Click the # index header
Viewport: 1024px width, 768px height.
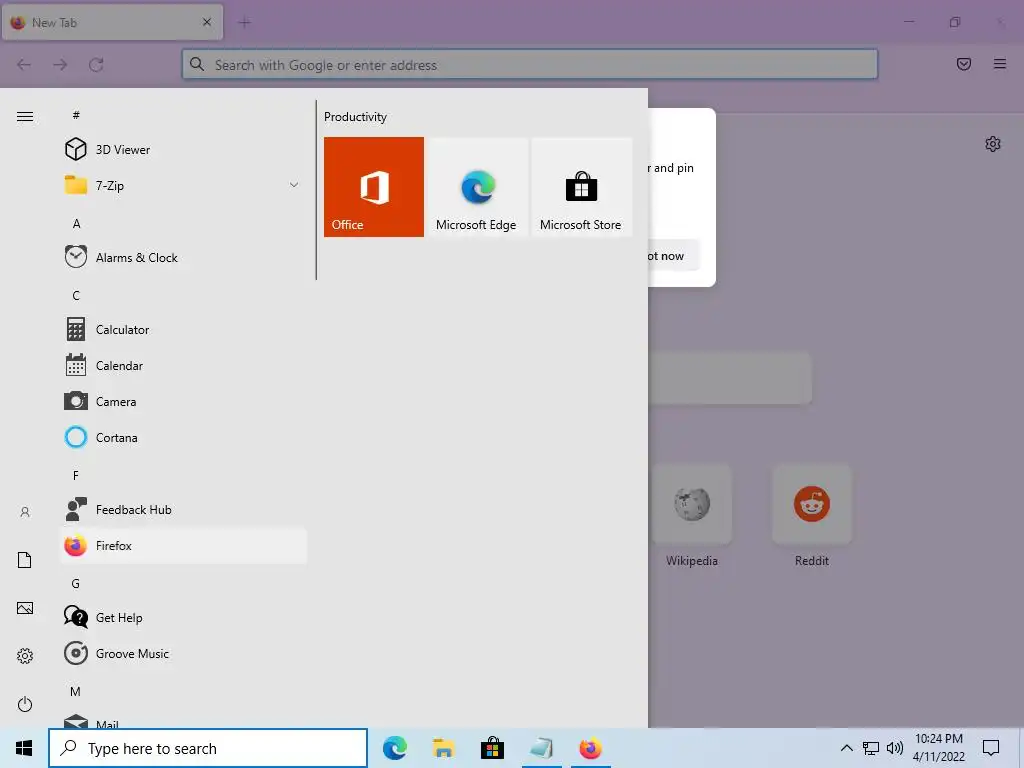(x=76, y=115)
